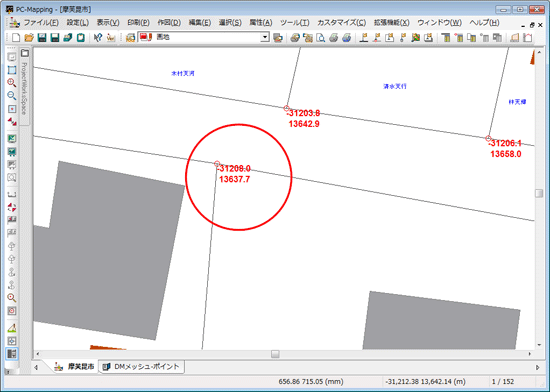Open the layer selection dropdown arrow

coord(265,37)
